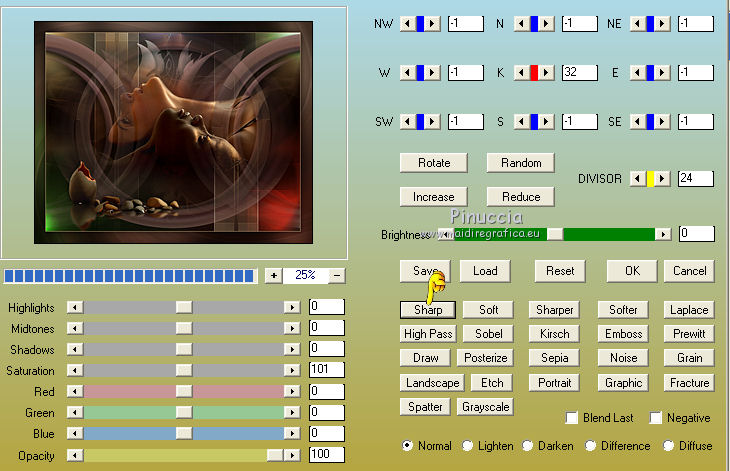
Task: Confirm with the OK button
Action: 632,271
